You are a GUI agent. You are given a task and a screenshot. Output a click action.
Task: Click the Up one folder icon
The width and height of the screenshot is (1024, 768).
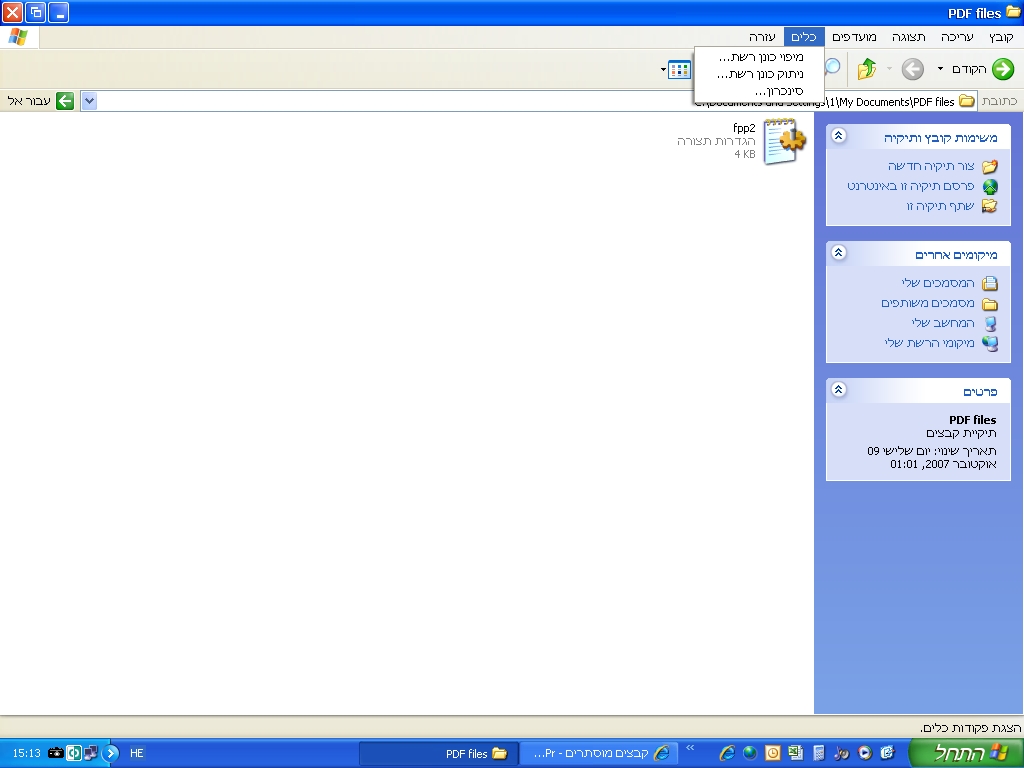click(x=867, y=69)
